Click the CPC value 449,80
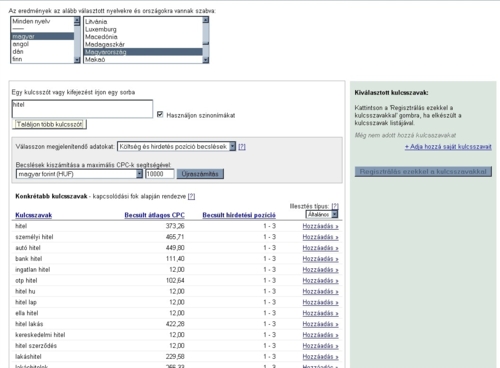The width and height of the screenshot is (500, 368). (x=175, y=248)
